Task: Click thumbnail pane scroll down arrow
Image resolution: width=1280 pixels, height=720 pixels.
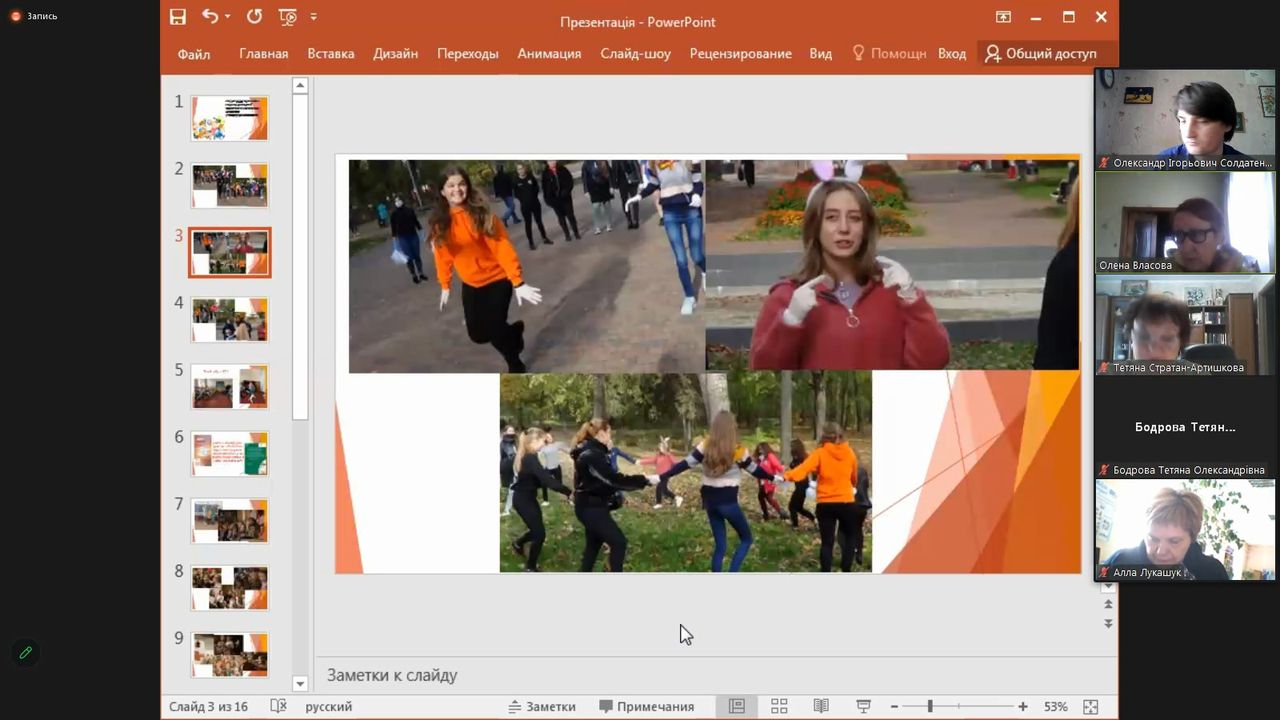Action: 300,684
